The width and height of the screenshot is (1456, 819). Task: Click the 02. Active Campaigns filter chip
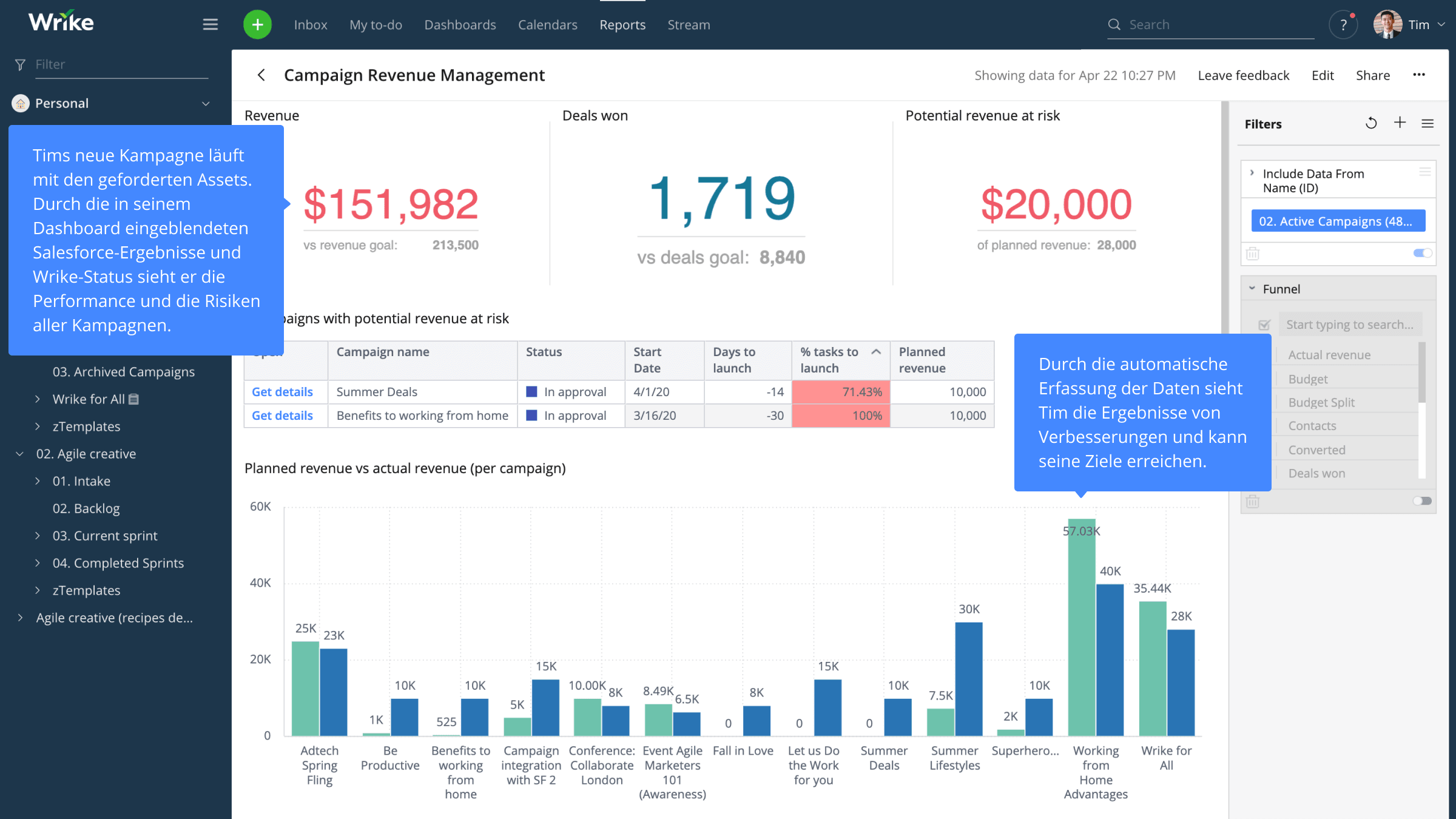[1338, 221]
